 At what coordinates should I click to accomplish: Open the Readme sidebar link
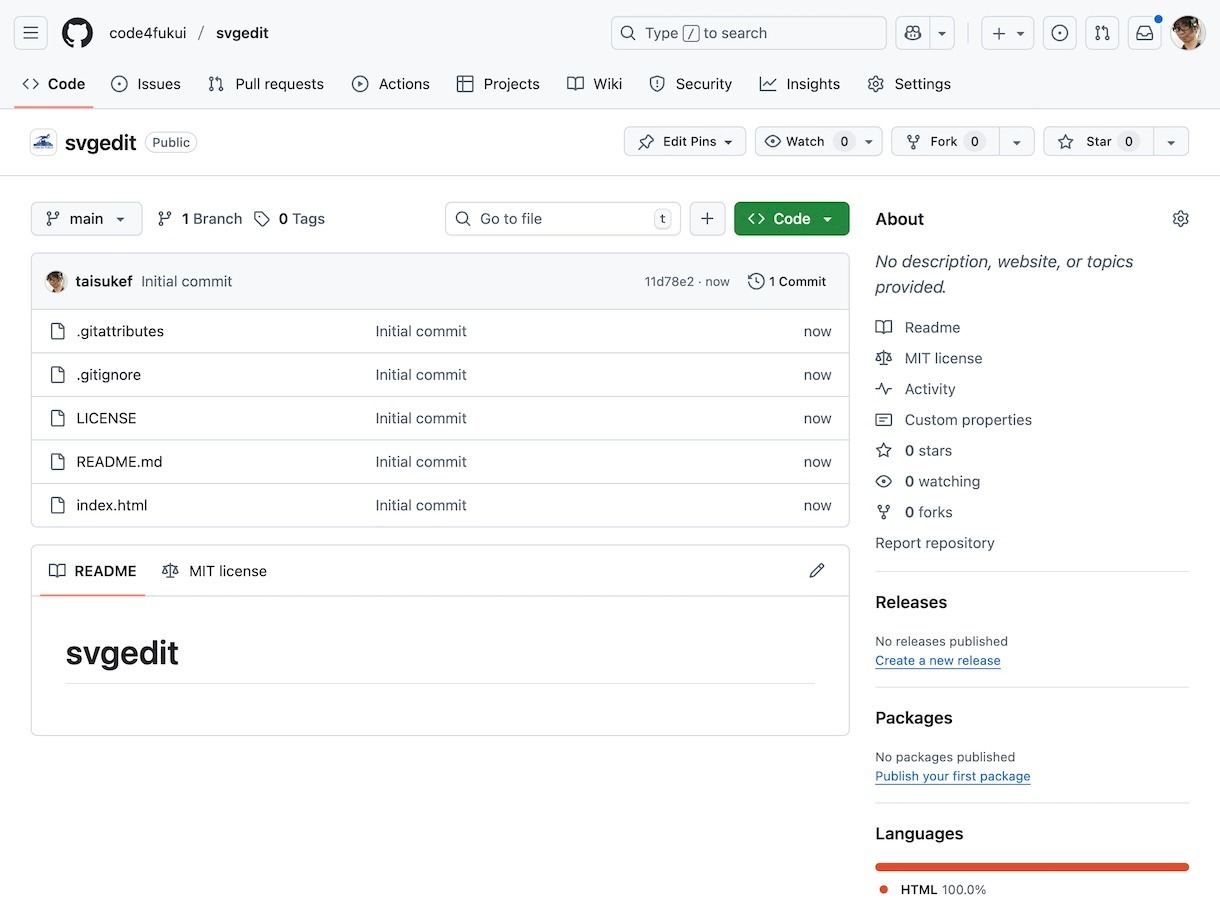click(918, 327)
